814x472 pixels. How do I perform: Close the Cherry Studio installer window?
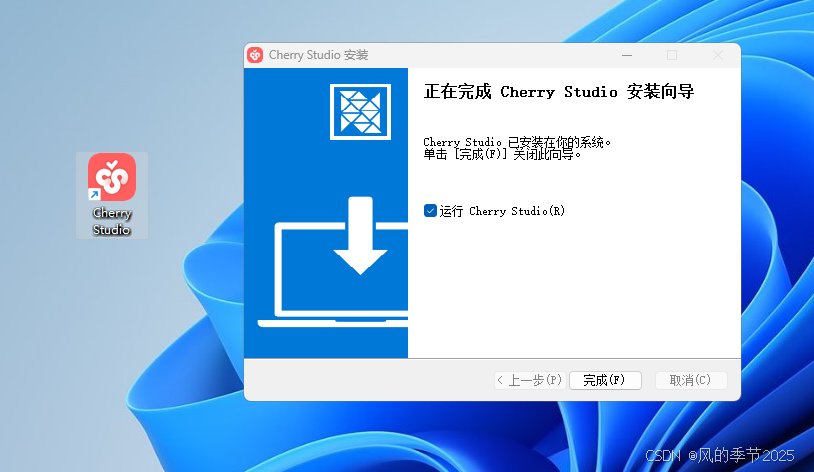[718, 55]
